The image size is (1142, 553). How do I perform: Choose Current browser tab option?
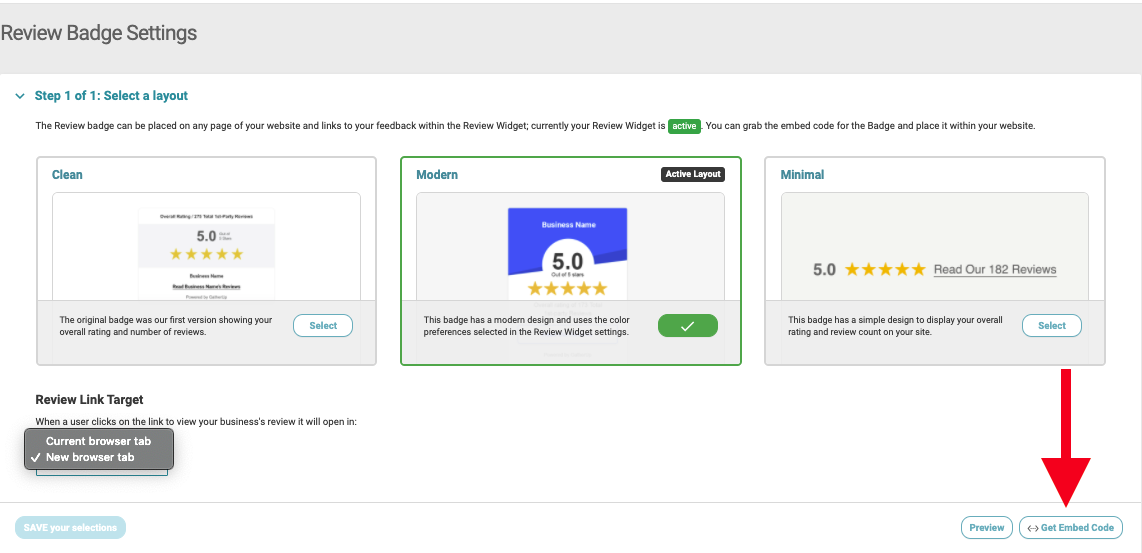(98, 441)
